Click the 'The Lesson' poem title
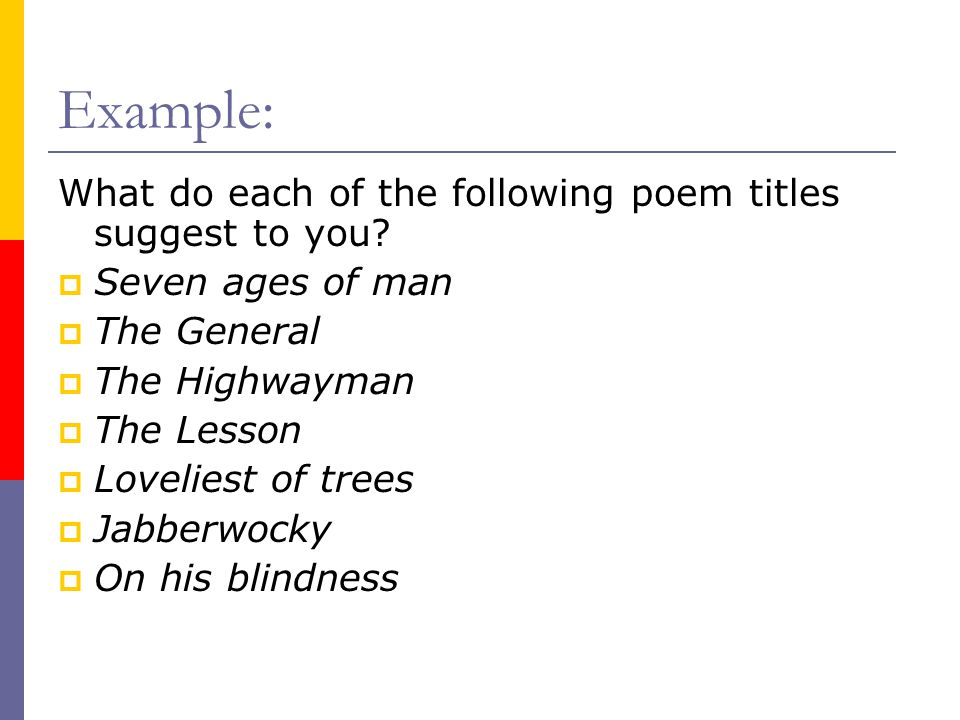 198,430
